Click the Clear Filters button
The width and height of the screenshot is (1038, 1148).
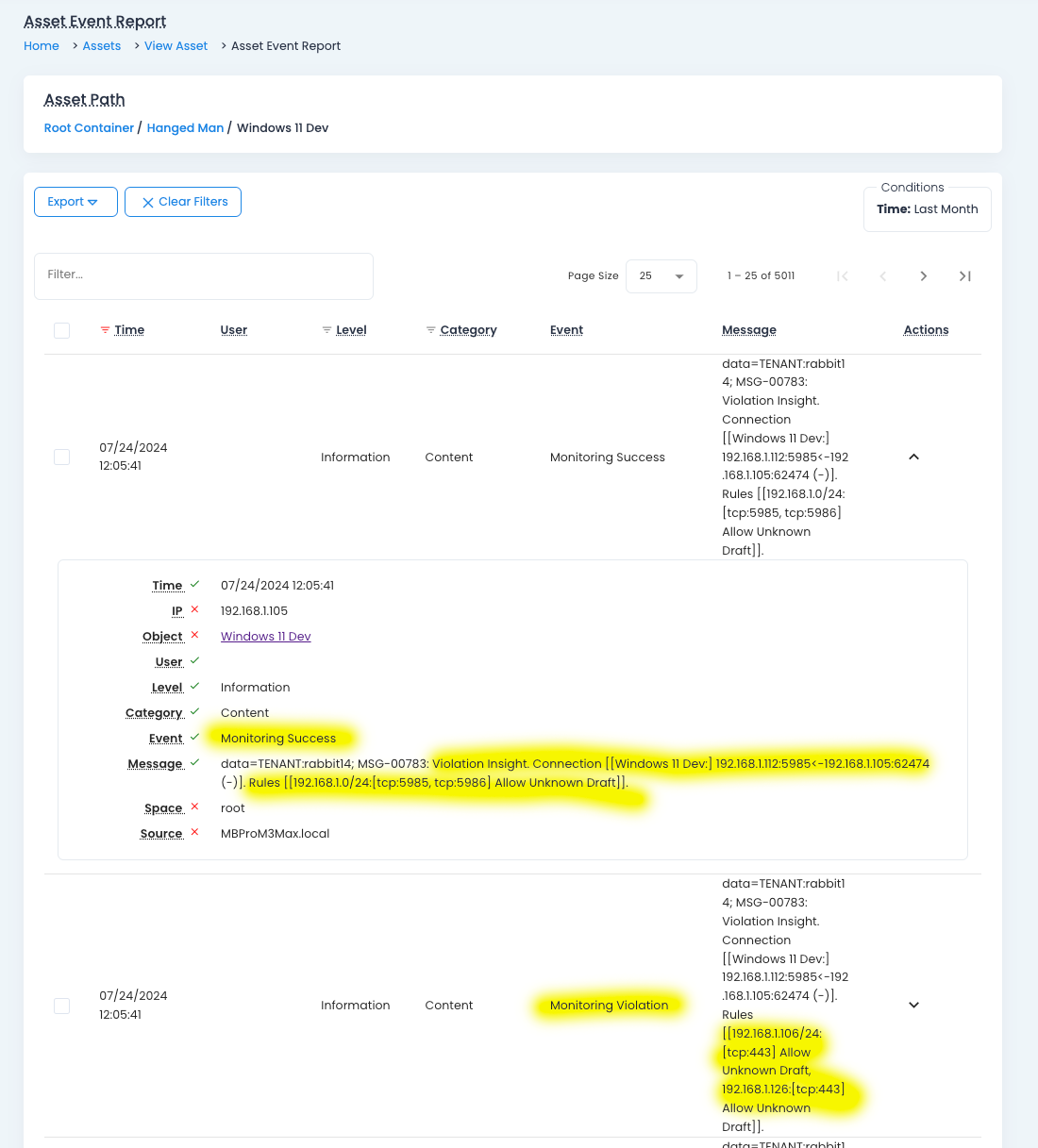coord(182,202)
